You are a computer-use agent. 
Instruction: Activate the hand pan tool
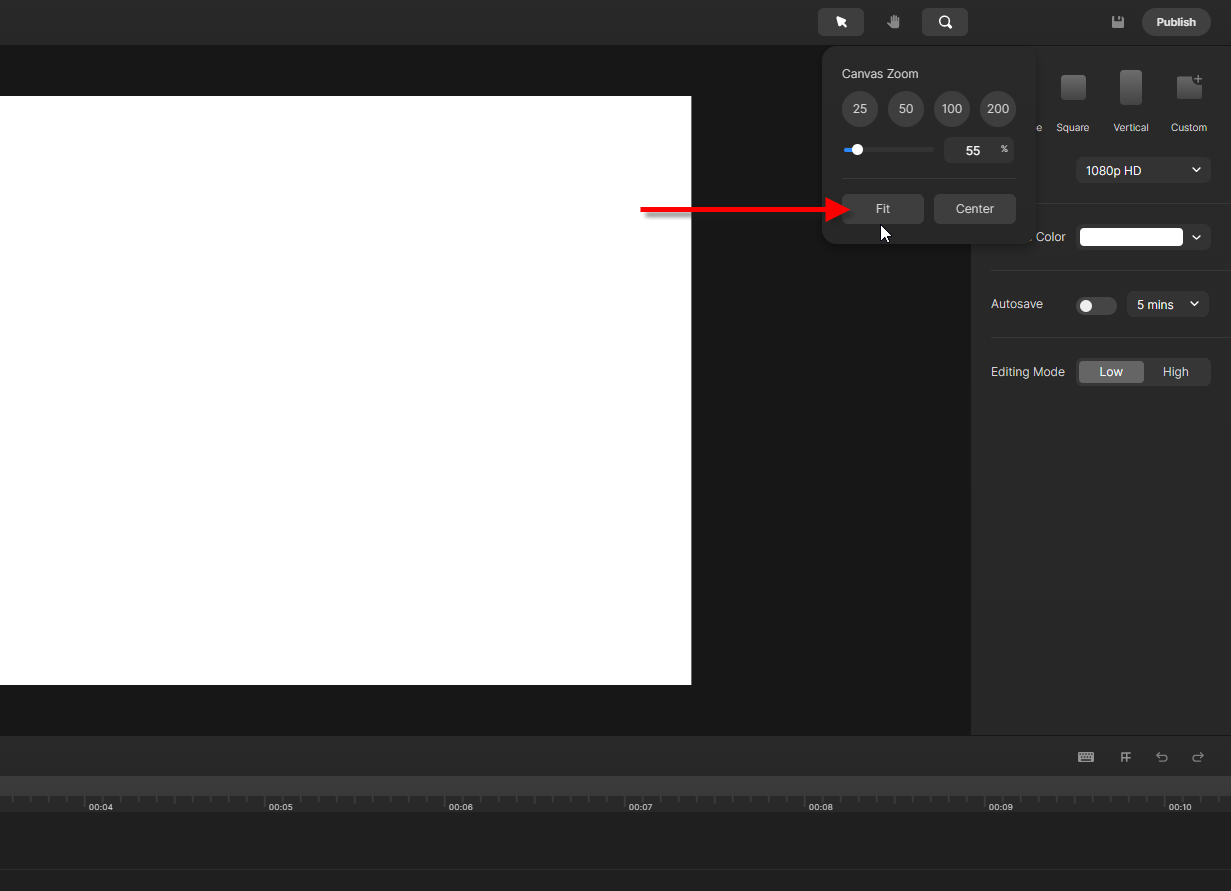pyautogui.click(x=893, y=22)
